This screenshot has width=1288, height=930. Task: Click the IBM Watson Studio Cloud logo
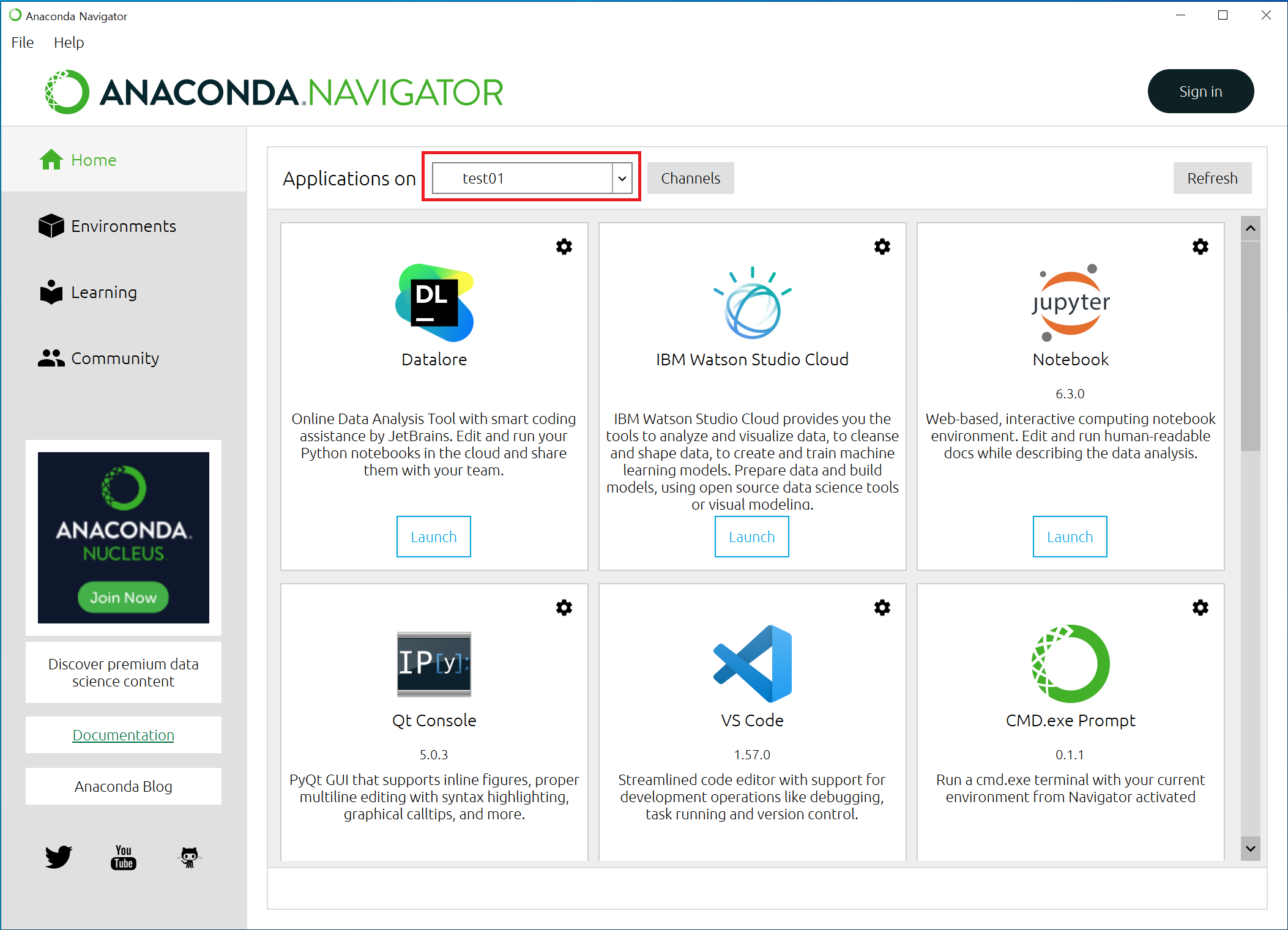point(752,303)
